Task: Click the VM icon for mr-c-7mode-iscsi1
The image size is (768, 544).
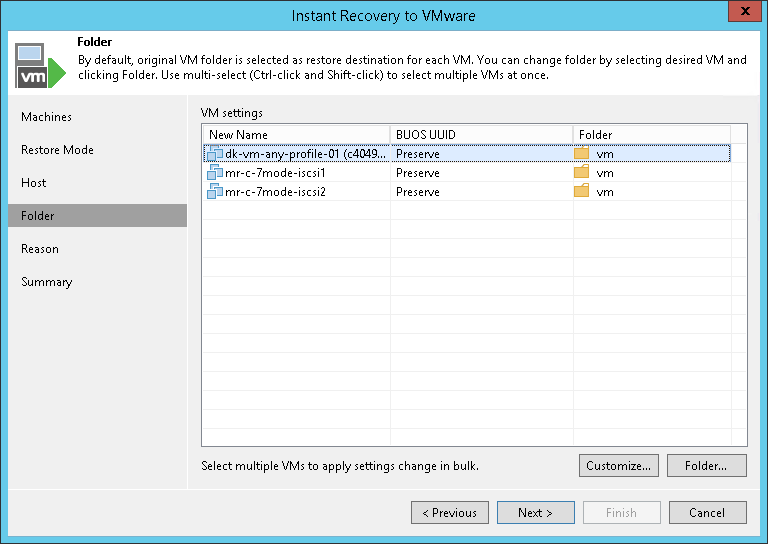Action: click(x=215, y=173)
